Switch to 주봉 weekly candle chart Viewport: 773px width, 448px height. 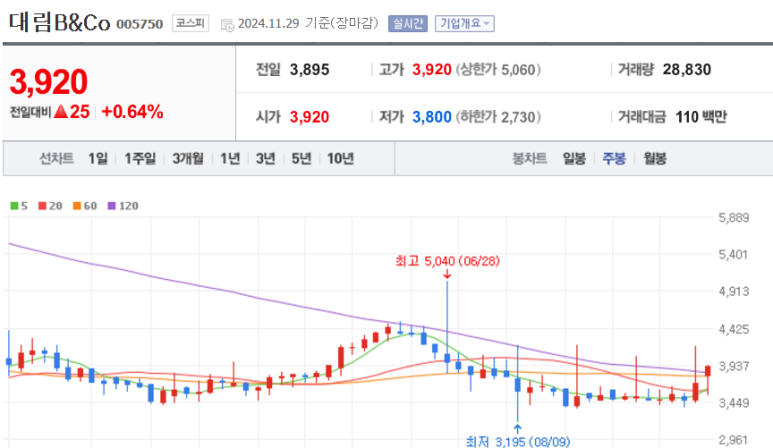(614, 158)
